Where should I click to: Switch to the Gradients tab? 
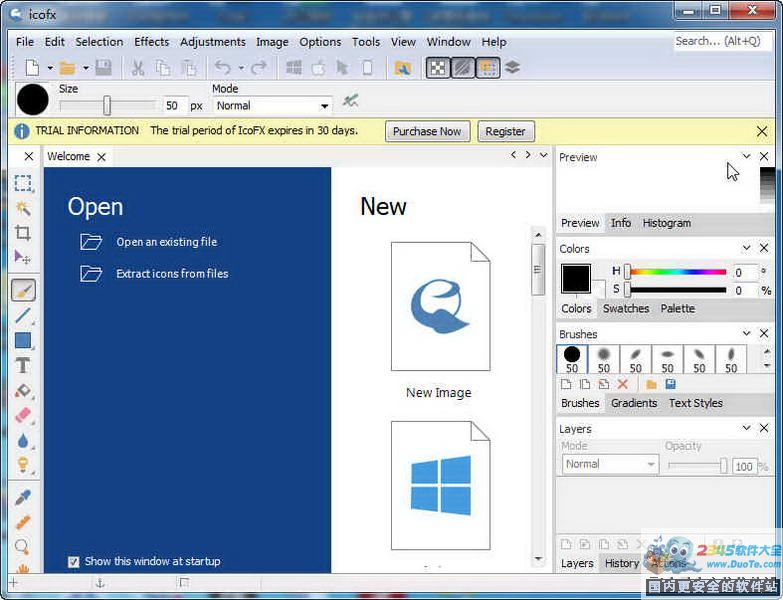[x=634, y=403]
